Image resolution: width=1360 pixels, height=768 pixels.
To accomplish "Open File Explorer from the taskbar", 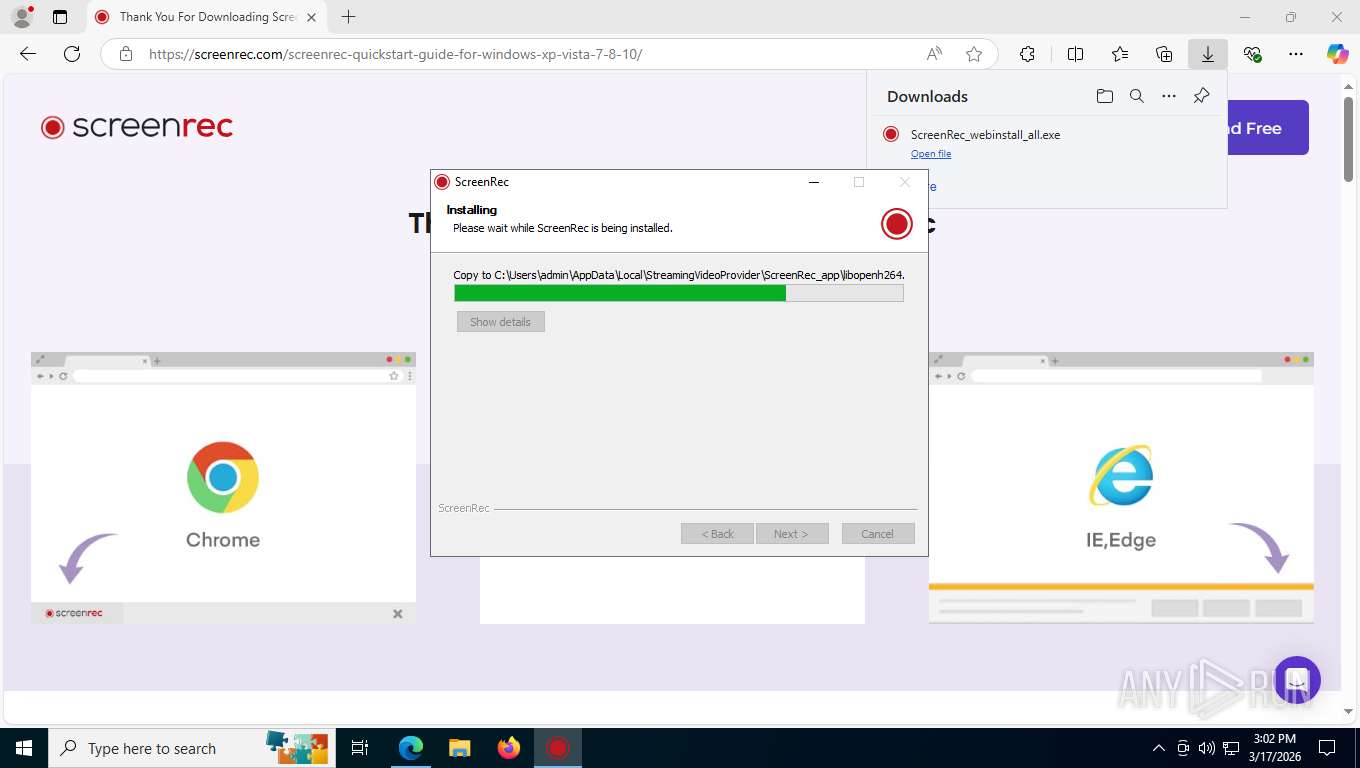I will pos(459,748).
